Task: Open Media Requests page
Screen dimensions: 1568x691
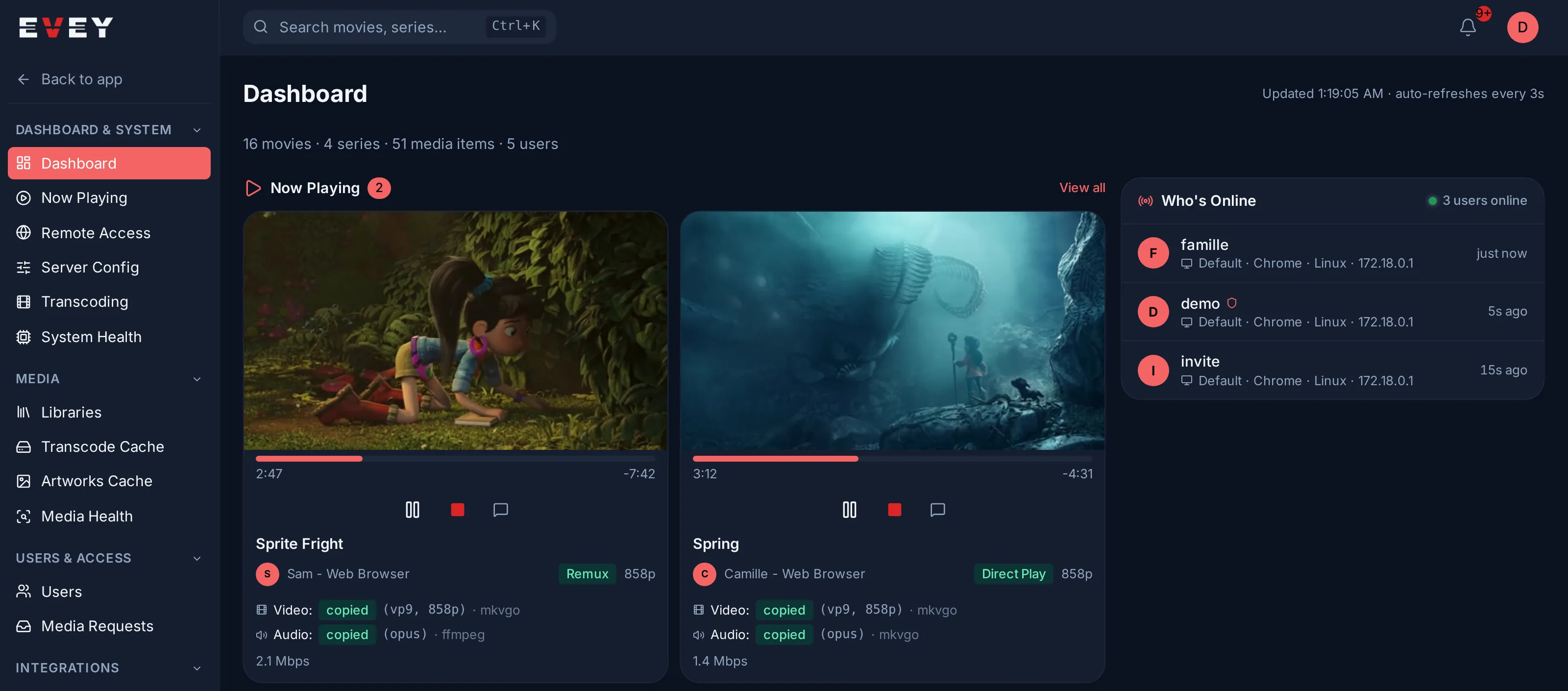Action: [x=109, y=626]
